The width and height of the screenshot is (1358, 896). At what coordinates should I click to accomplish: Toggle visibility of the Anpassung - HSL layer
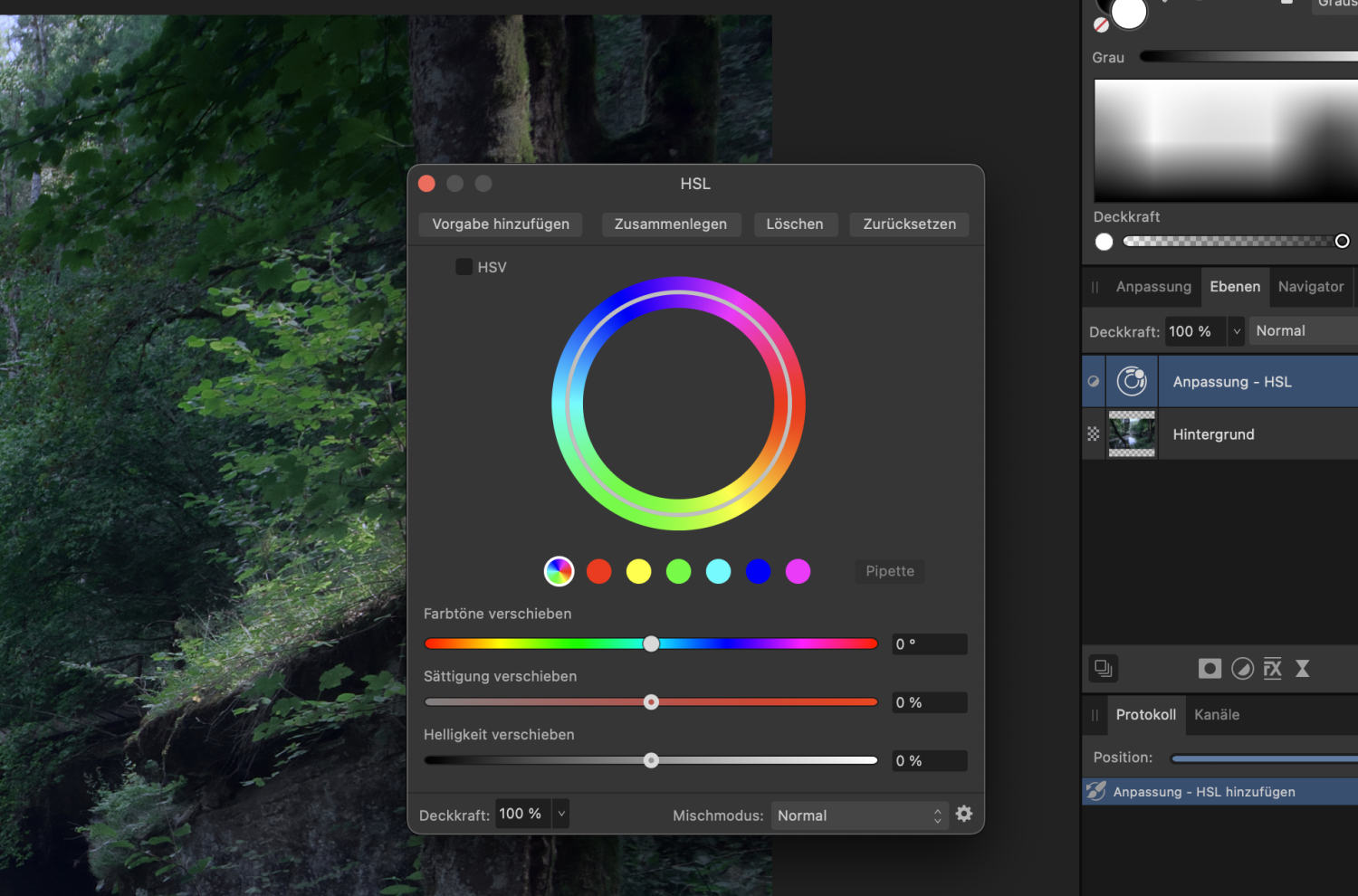click(1093, 381)
